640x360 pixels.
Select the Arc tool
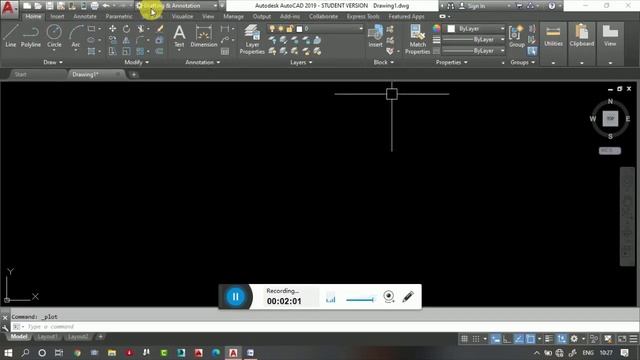tap(76, 36)
